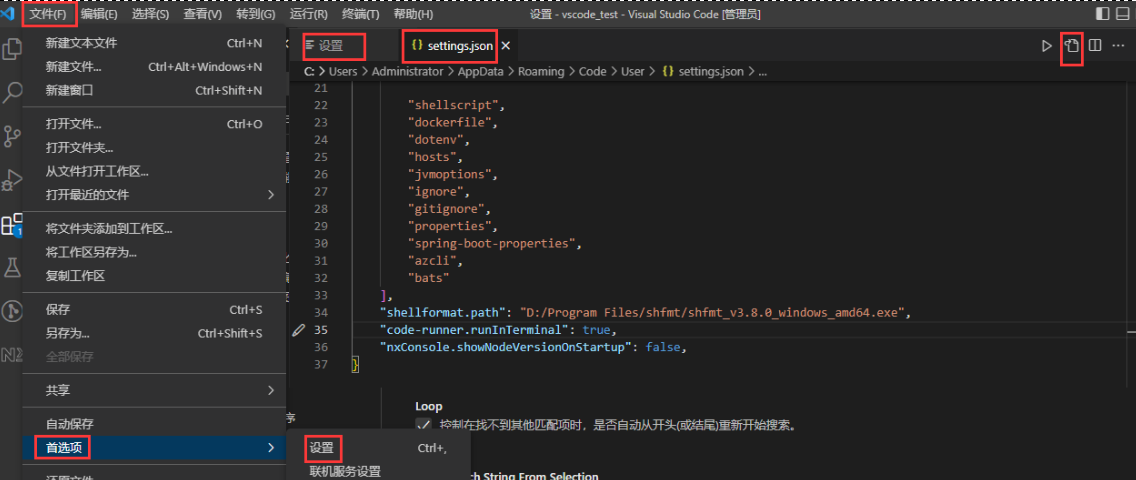1136x480 pixels.
Task: Choose 将文件夹添加到工作区... menu entry
Action: [x=154, y=229]
